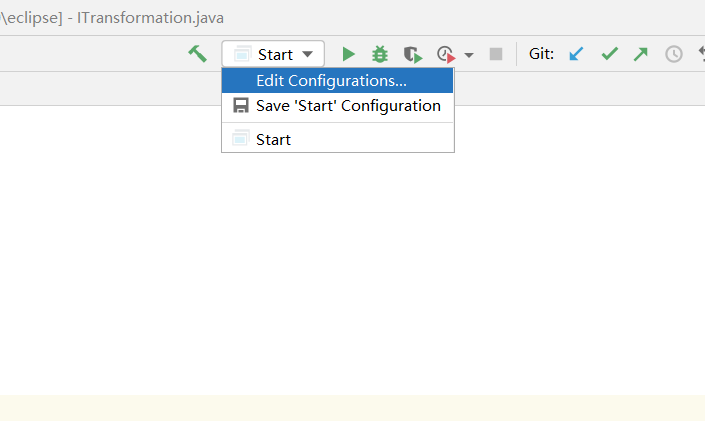Image resolution: width=705 pixels, height=430 pixels.
Task: Collapse the 'Start' run configuration dropdown
Action: coord(273,54)
